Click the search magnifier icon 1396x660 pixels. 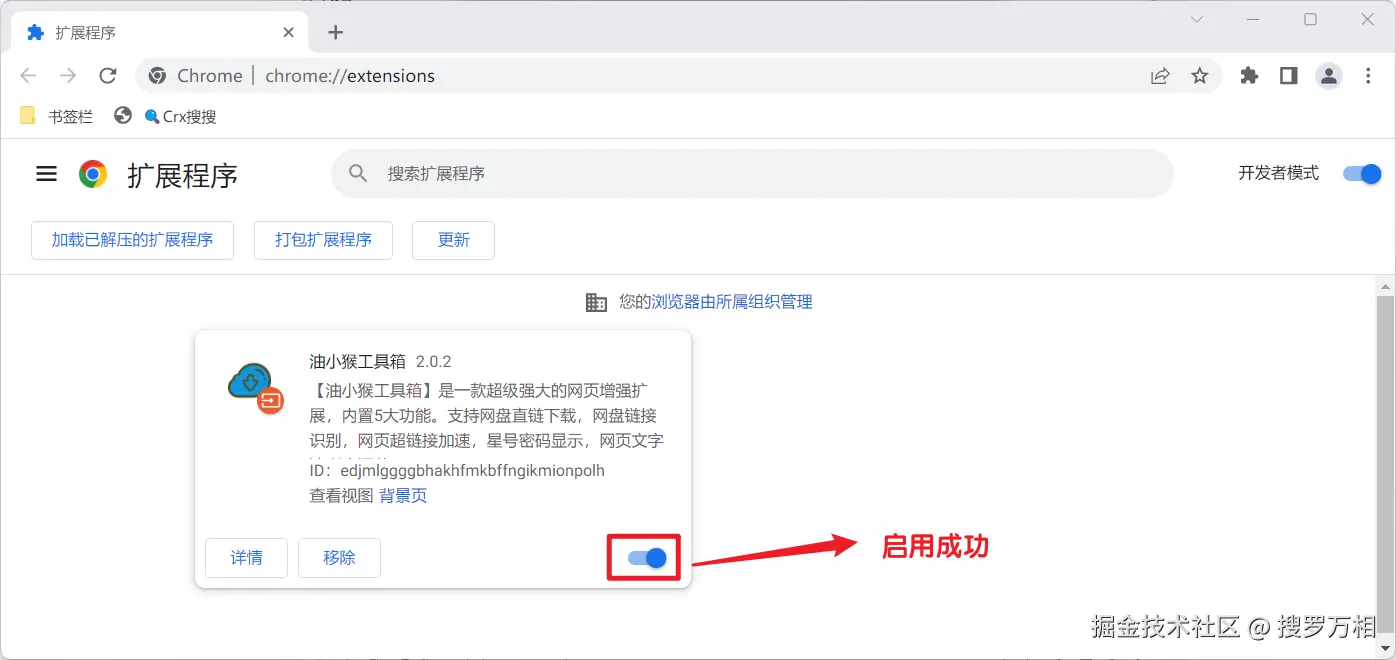coord(358,174)
